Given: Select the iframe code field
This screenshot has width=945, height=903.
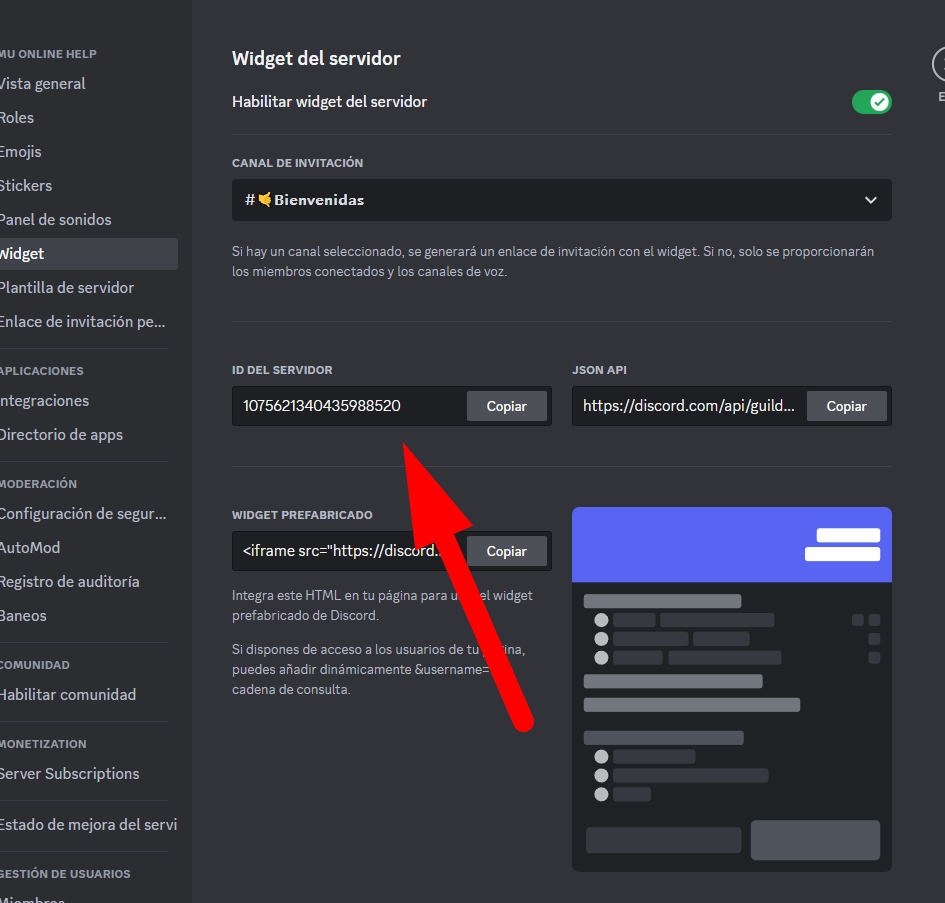Looking at the screenshot, I should (x=350, y=551).
